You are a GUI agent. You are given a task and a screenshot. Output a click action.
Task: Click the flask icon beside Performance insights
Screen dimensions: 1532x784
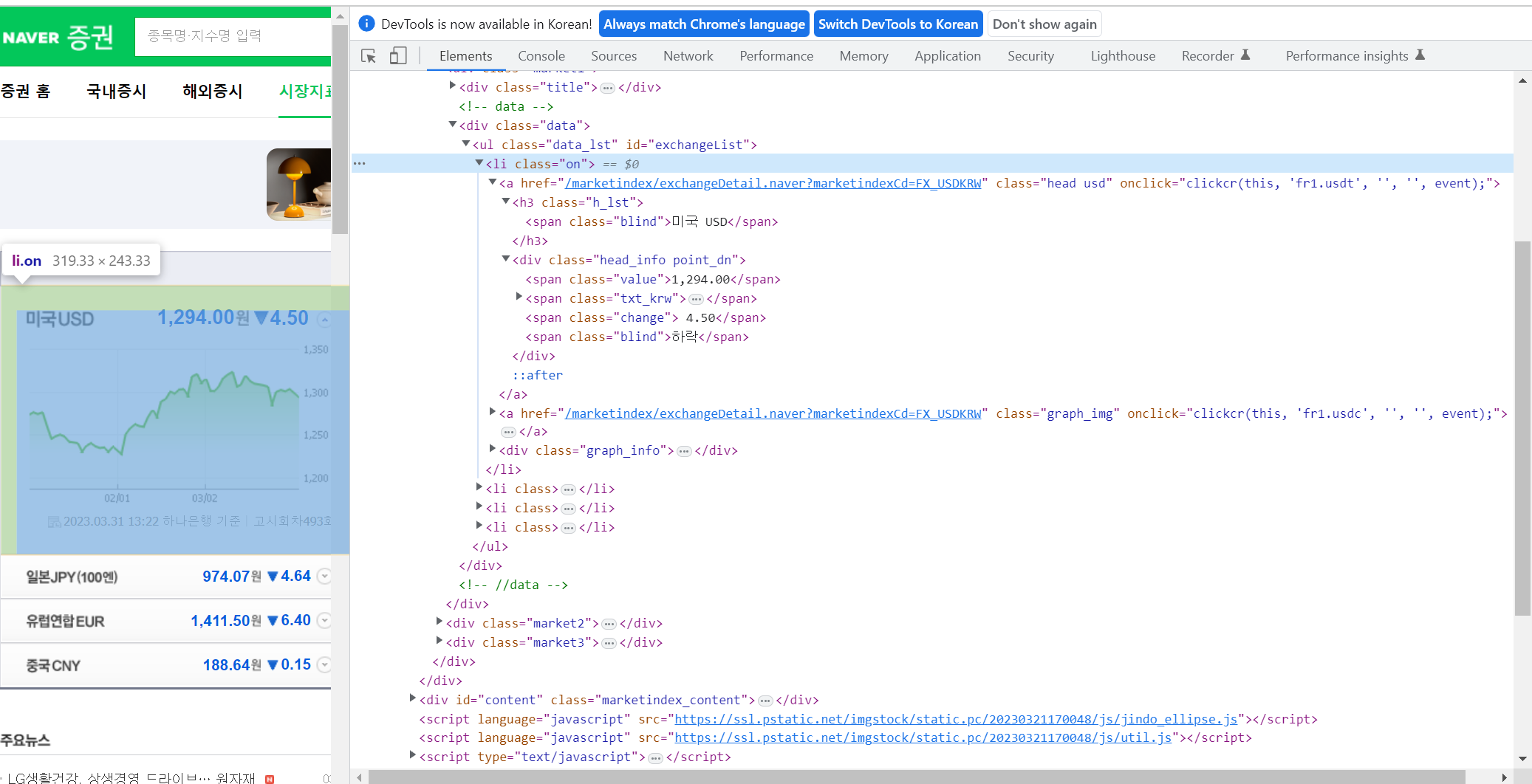1420,55
